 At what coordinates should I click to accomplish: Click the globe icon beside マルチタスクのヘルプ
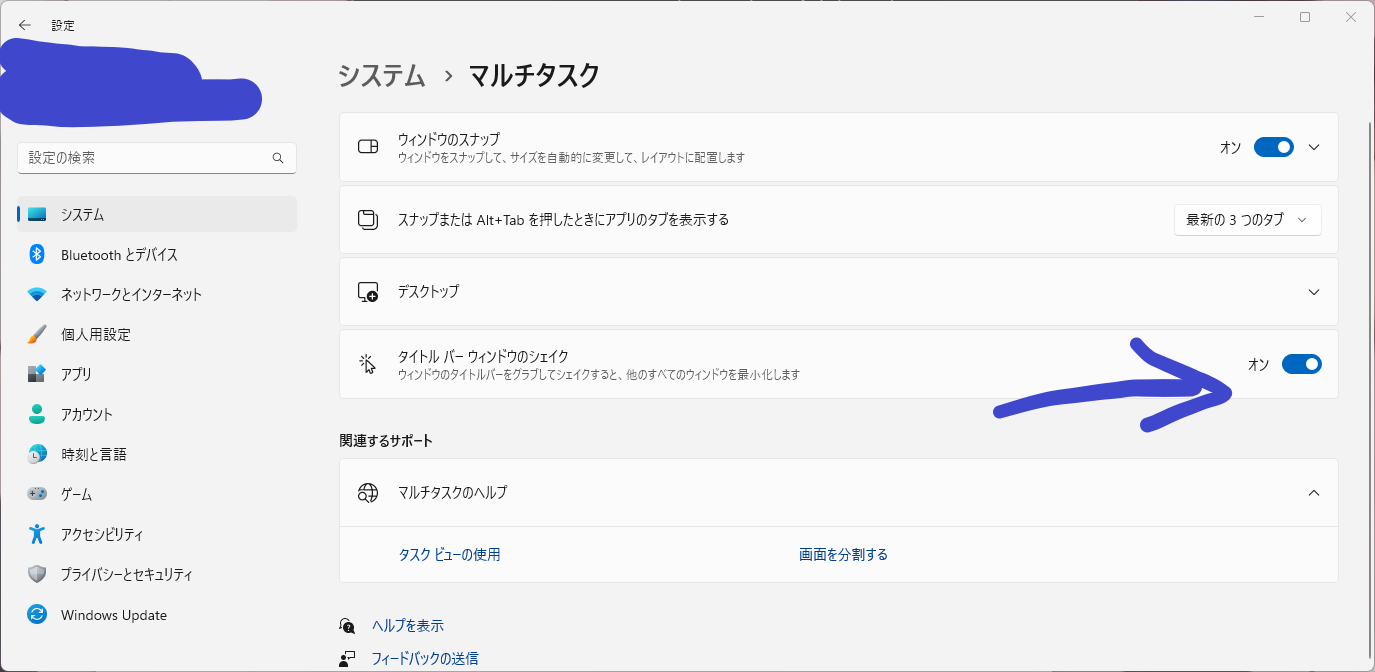pyautogui.click(x=368, y=493)
